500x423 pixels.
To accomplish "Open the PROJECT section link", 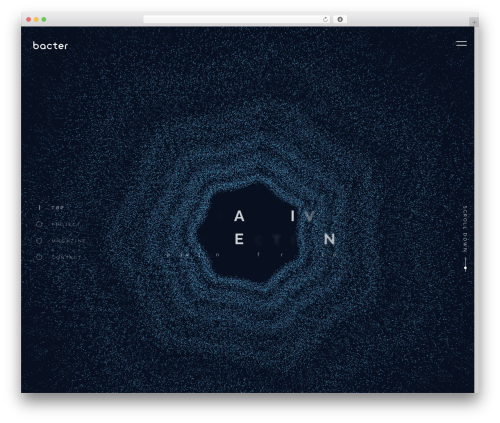I will coord(66,224).
